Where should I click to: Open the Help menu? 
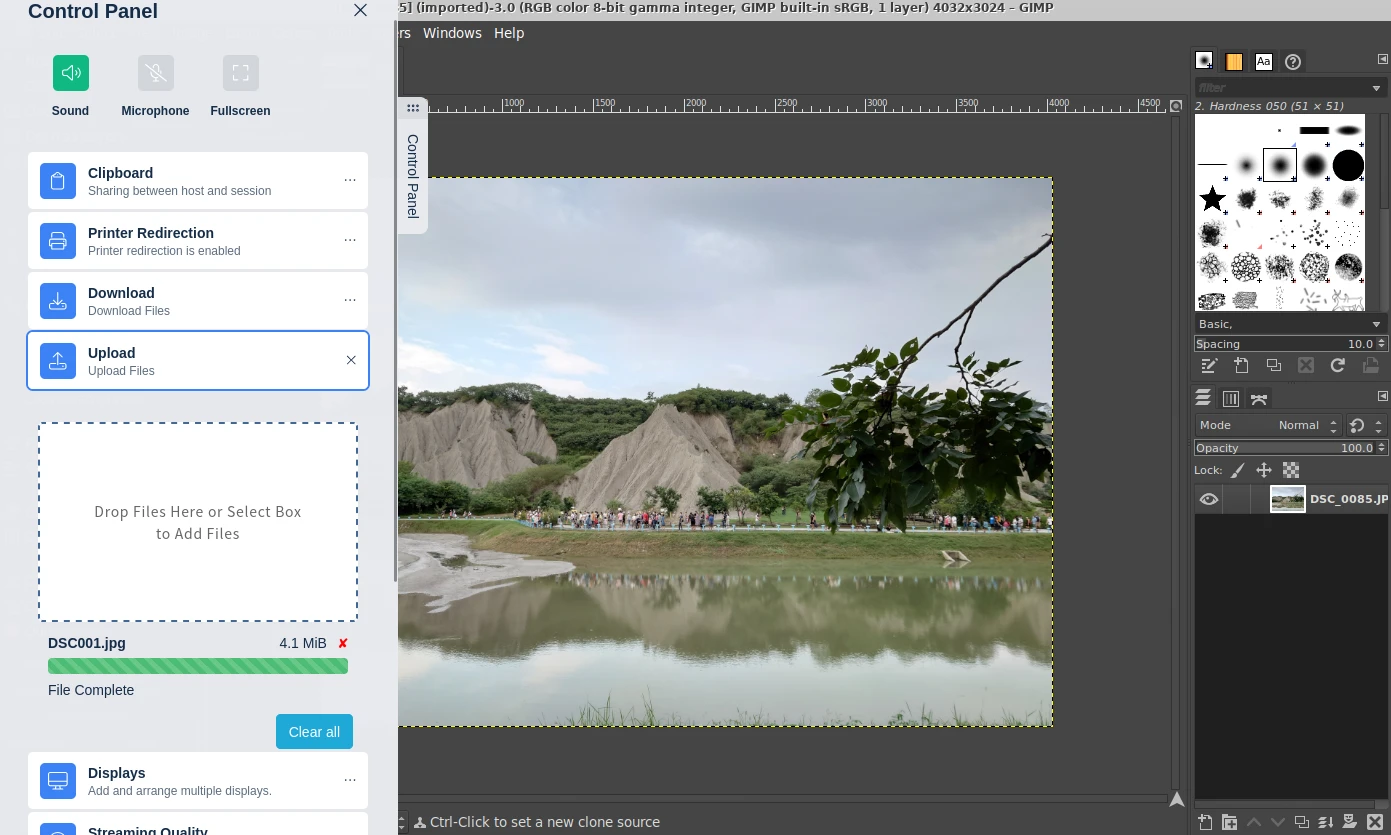[509, 33]
